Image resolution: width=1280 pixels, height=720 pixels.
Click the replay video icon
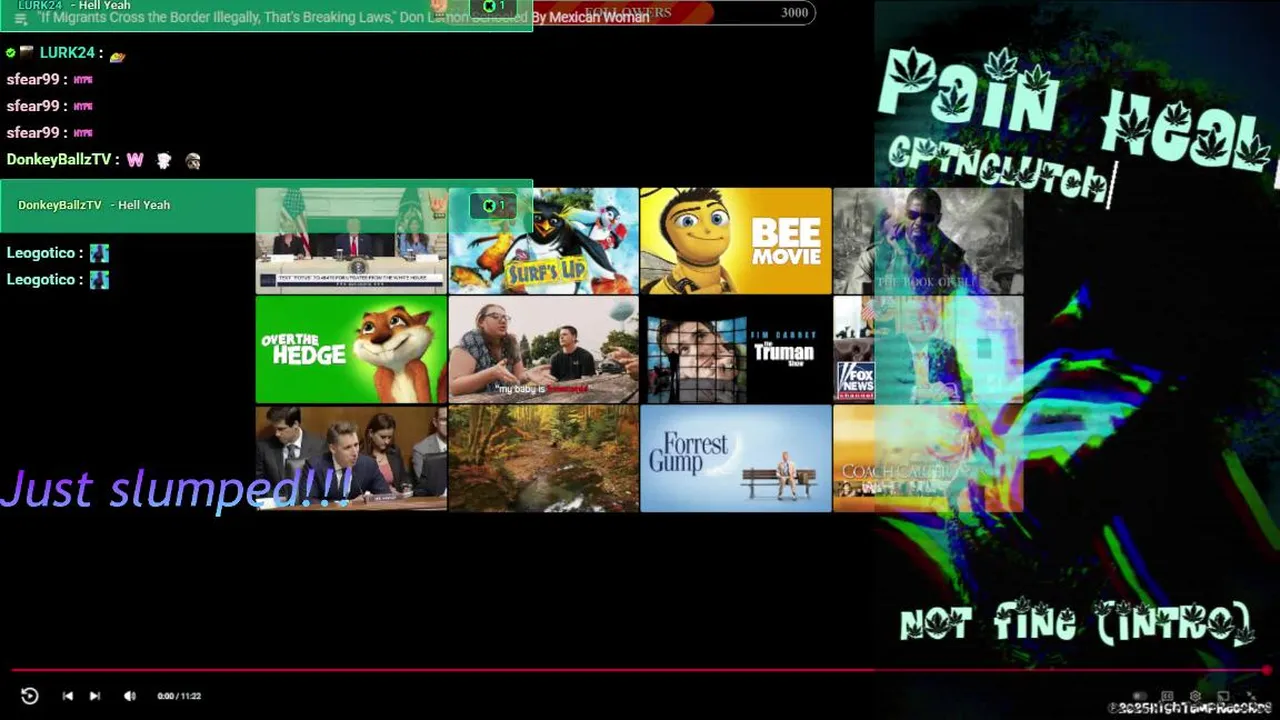pos(29,696)
